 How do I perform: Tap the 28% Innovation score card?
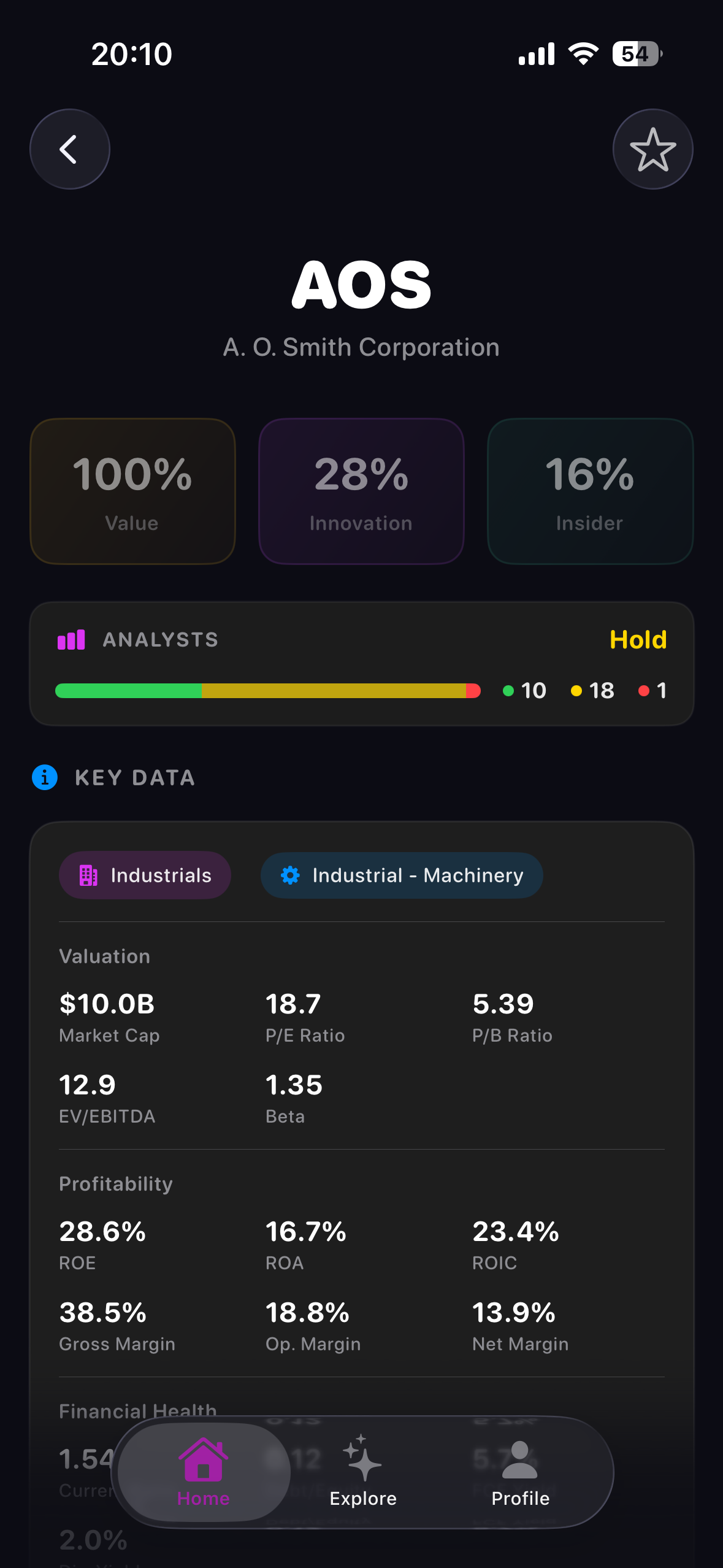coord(361,491)
